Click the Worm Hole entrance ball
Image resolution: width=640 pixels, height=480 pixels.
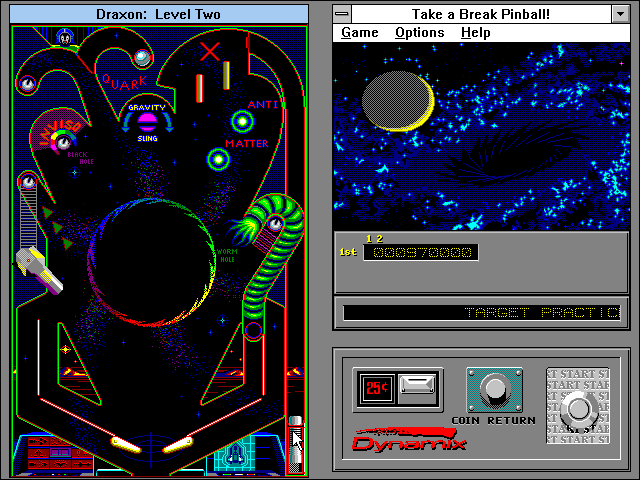[x=276, y=223]
